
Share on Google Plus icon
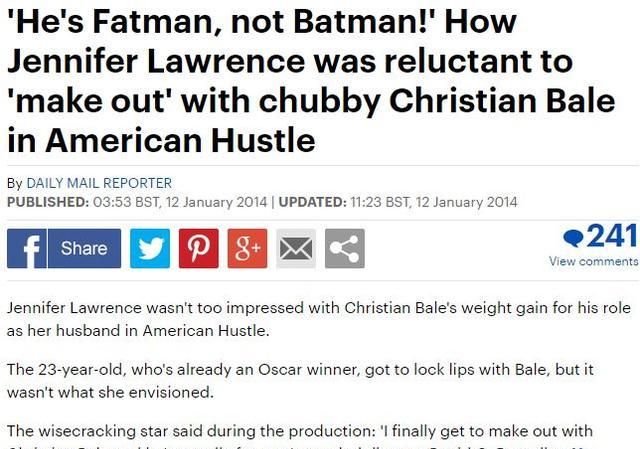click(x=247, y=248)
